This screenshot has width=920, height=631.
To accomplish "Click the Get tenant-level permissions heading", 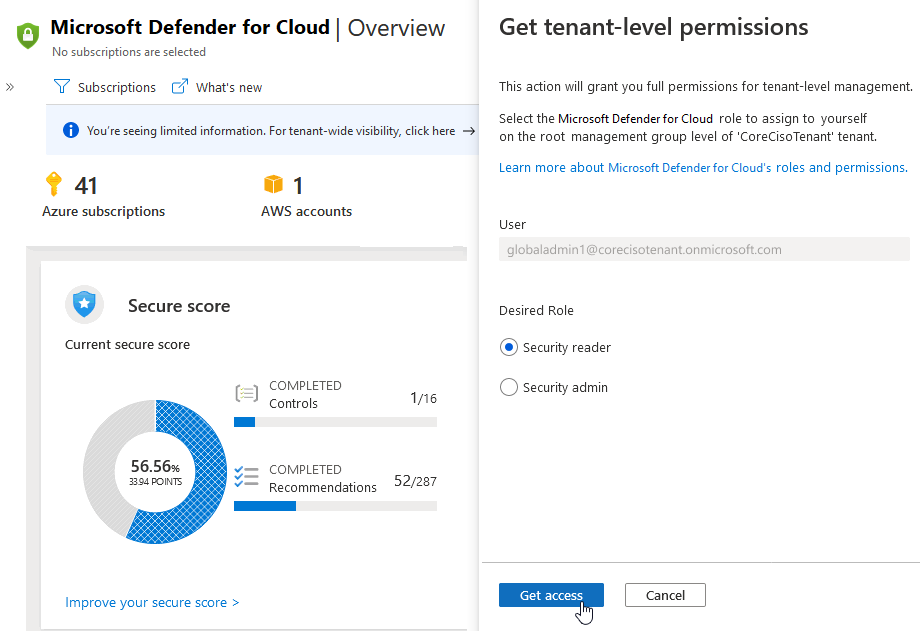I will (x=654, y=28).
